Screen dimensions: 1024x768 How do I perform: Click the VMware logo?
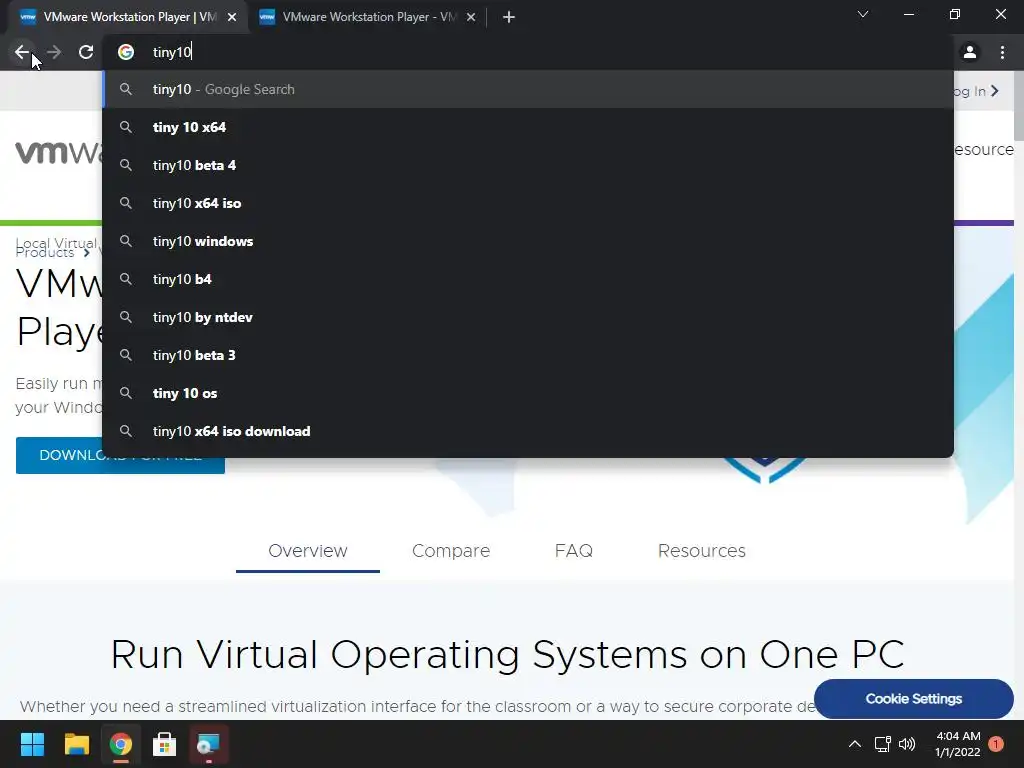tap(59, 152)
